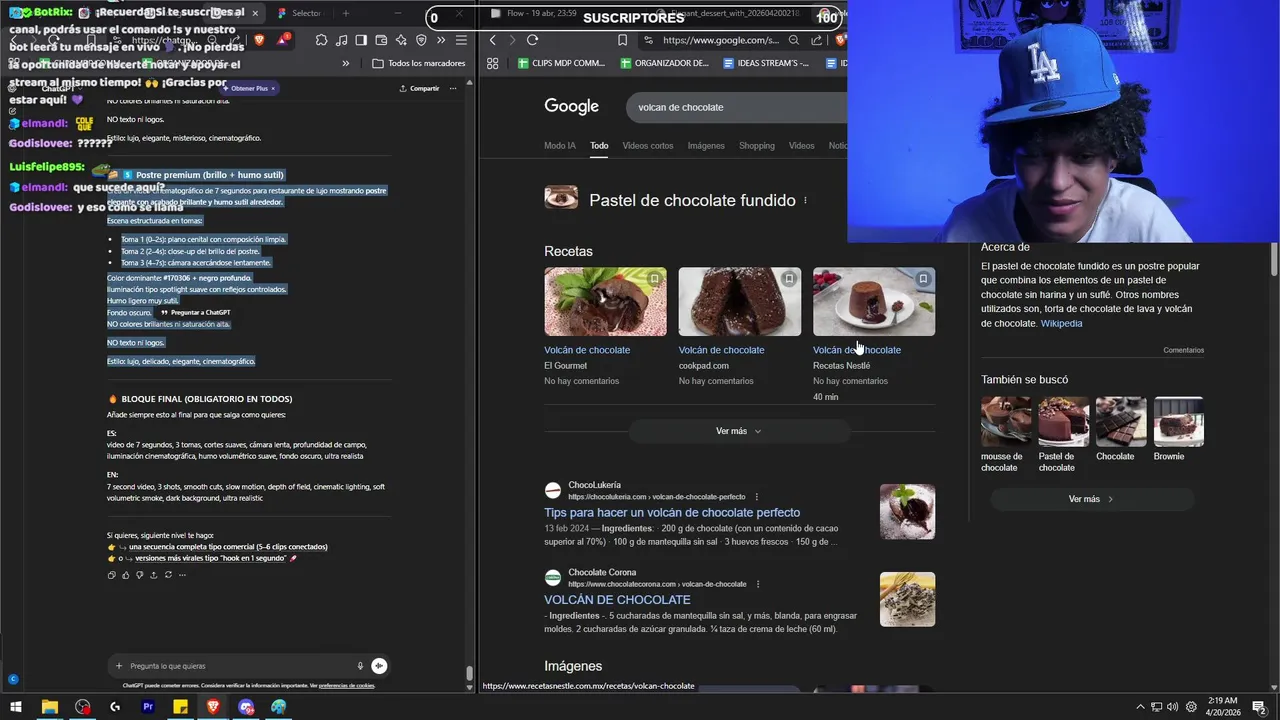1280x720 pixels.
Task: Open Brave Leo AI sparkle icon
Action: pos(401,40)
